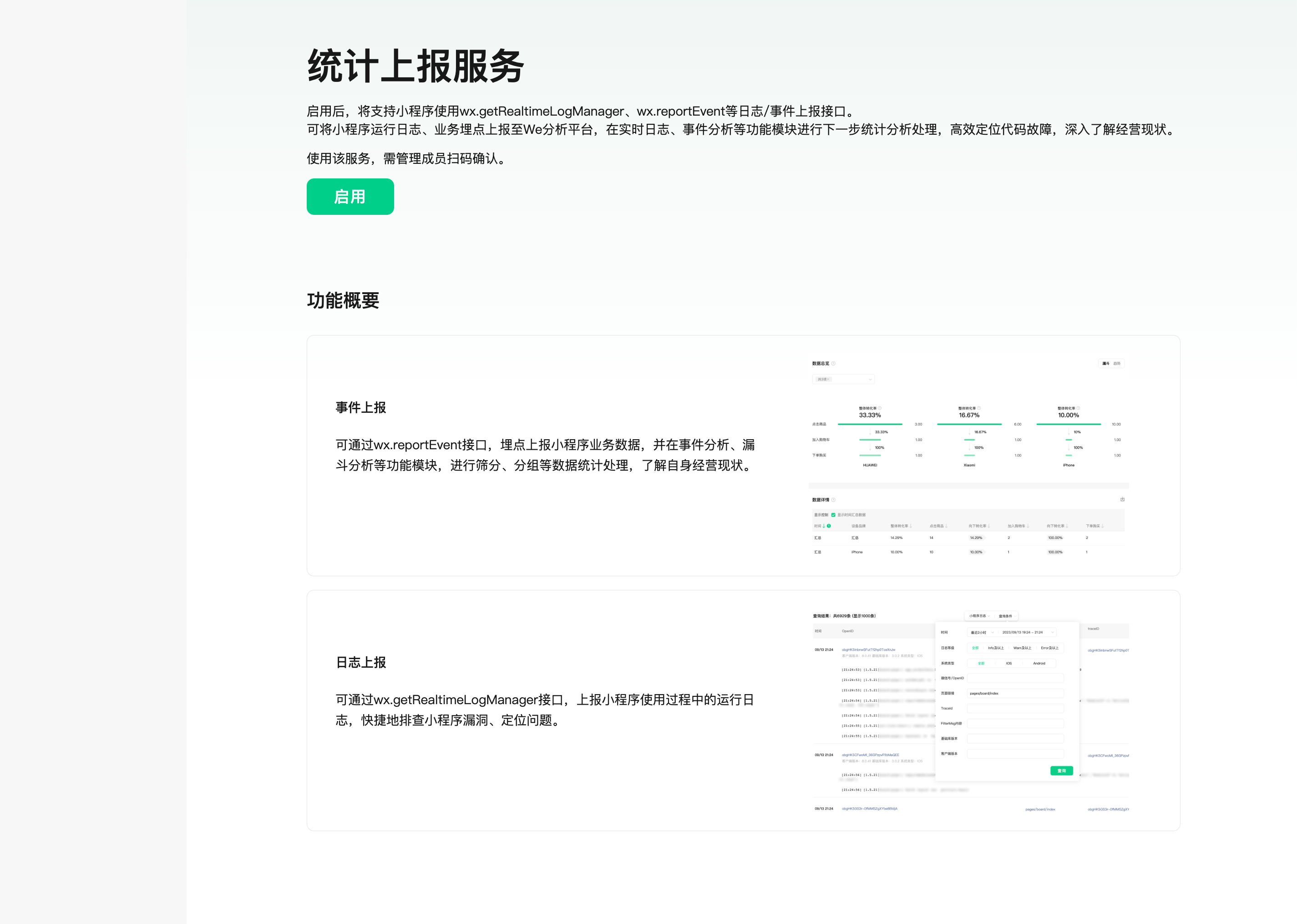The height and width of the screenshot is (924, 1297).
Task: Click the help icon next to 数据总览
Action: tap(833, 364)
